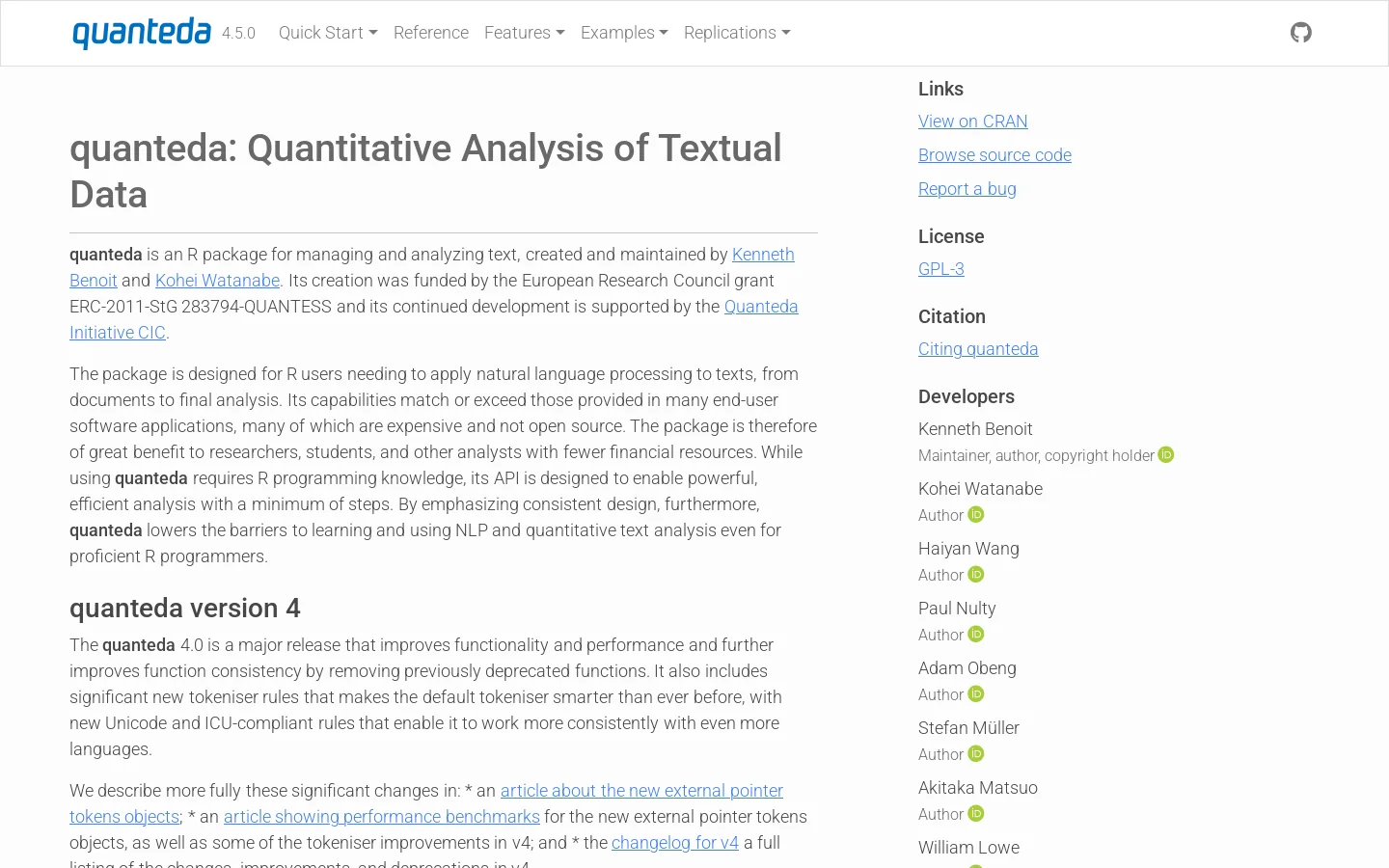Open Paul Nulty's ORCID icon

[x=976, y=635]
